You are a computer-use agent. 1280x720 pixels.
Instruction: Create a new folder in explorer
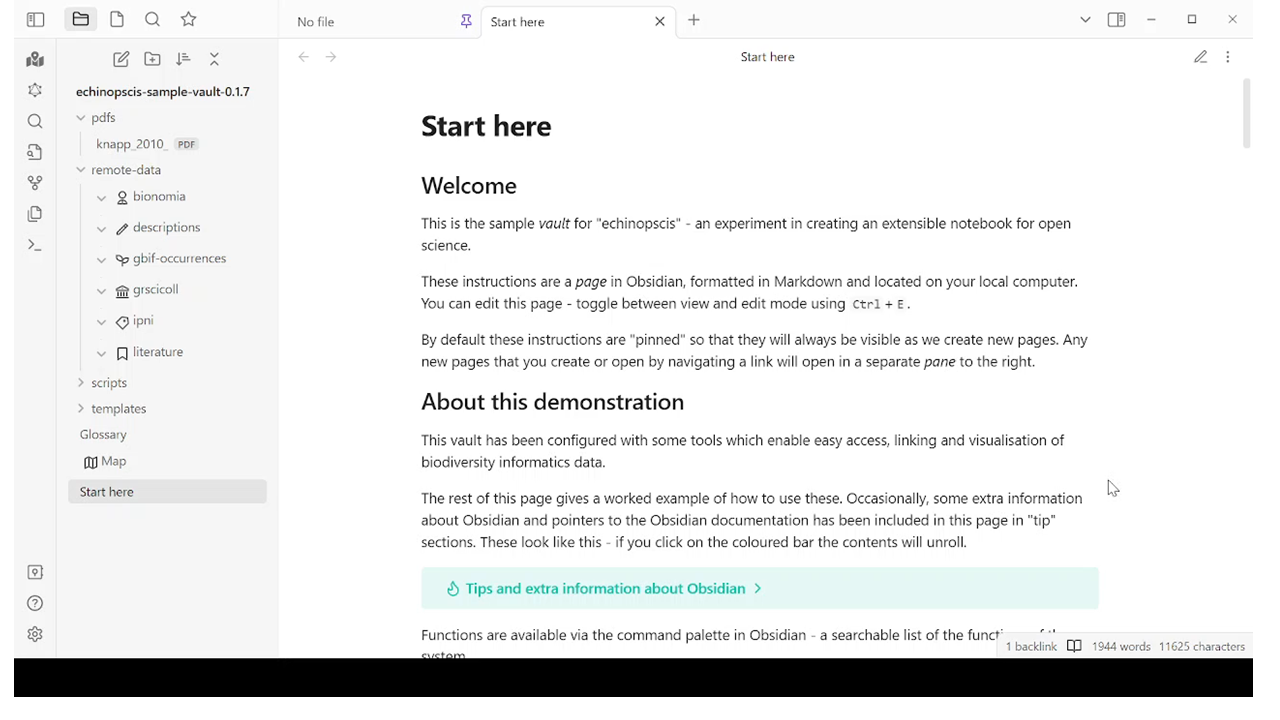point(152,60)
